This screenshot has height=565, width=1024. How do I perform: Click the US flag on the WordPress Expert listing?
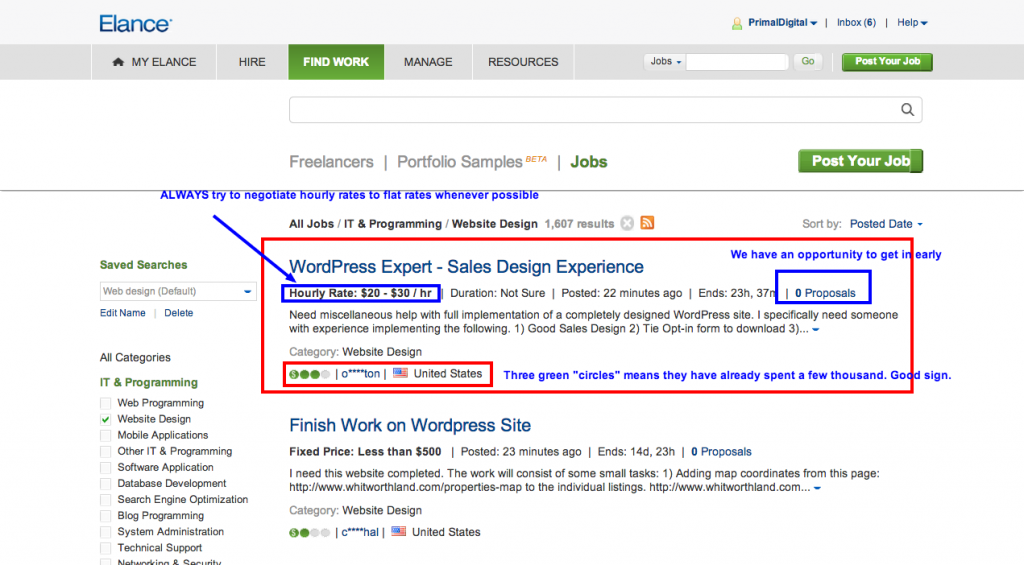click(x=400, y=373)
